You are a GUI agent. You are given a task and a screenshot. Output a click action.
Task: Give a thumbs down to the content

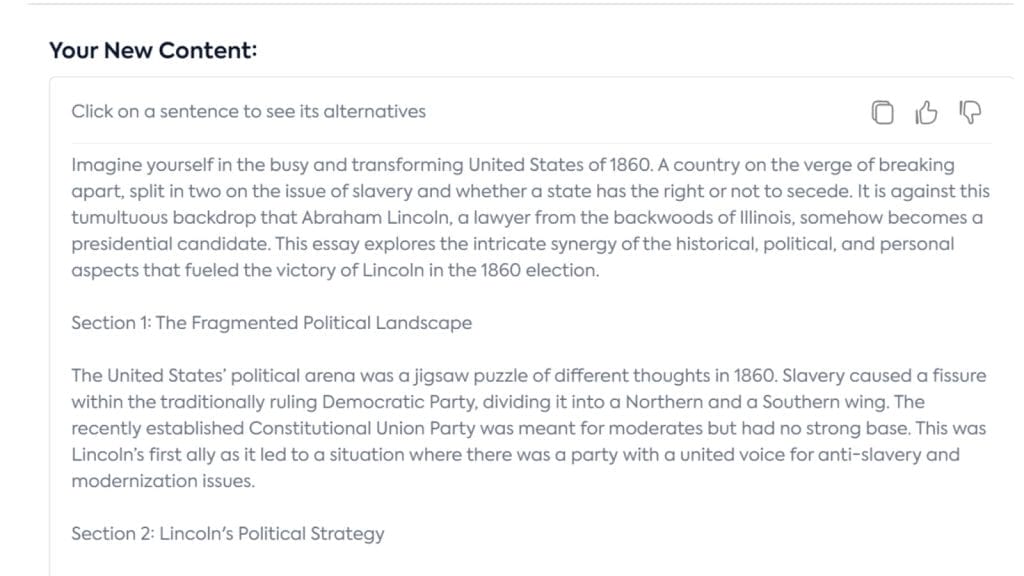[x=970, y=112]
